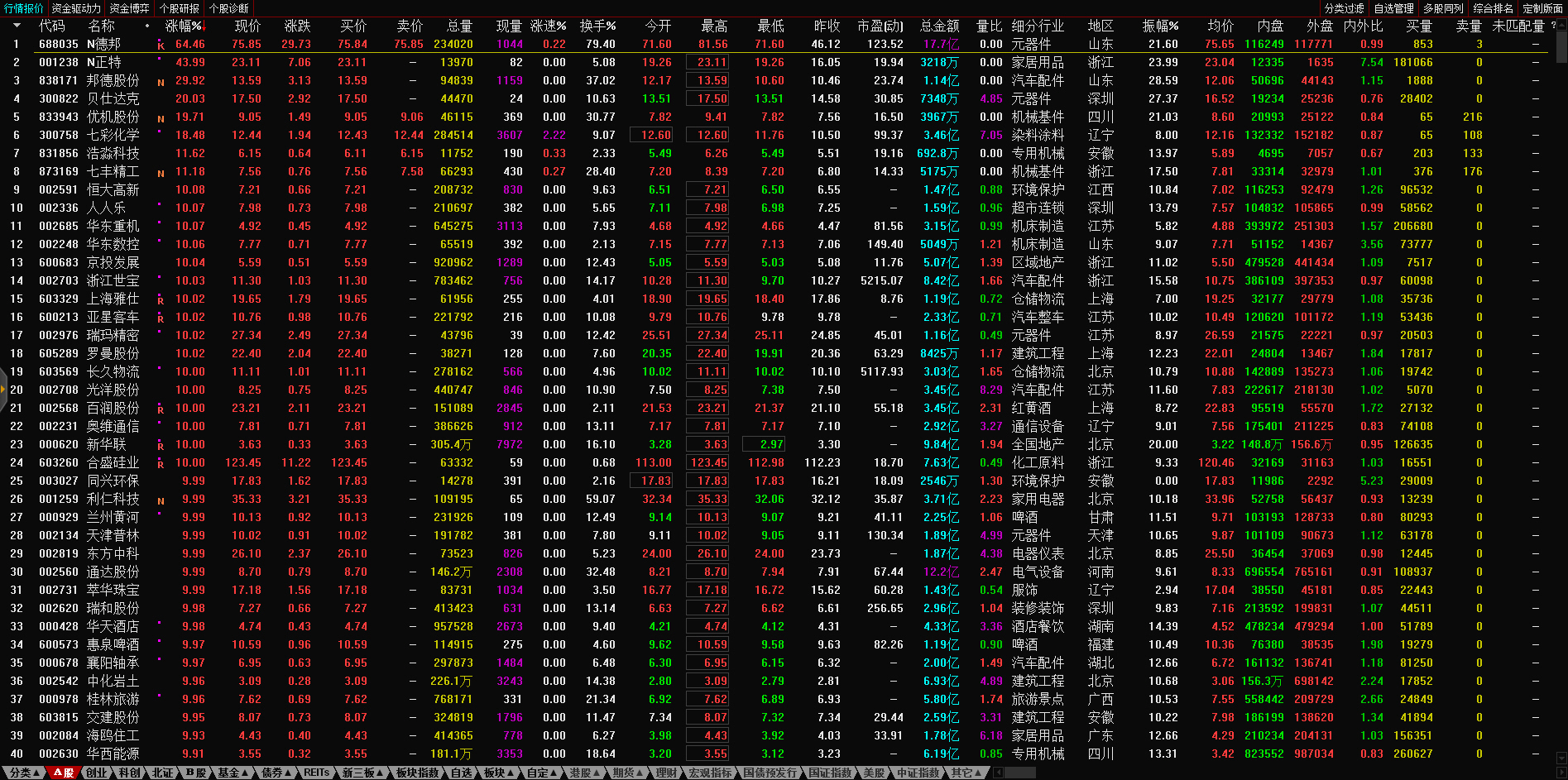Select the 创业 market tab
Screen dimensions: 1568x780
[97, 773]
